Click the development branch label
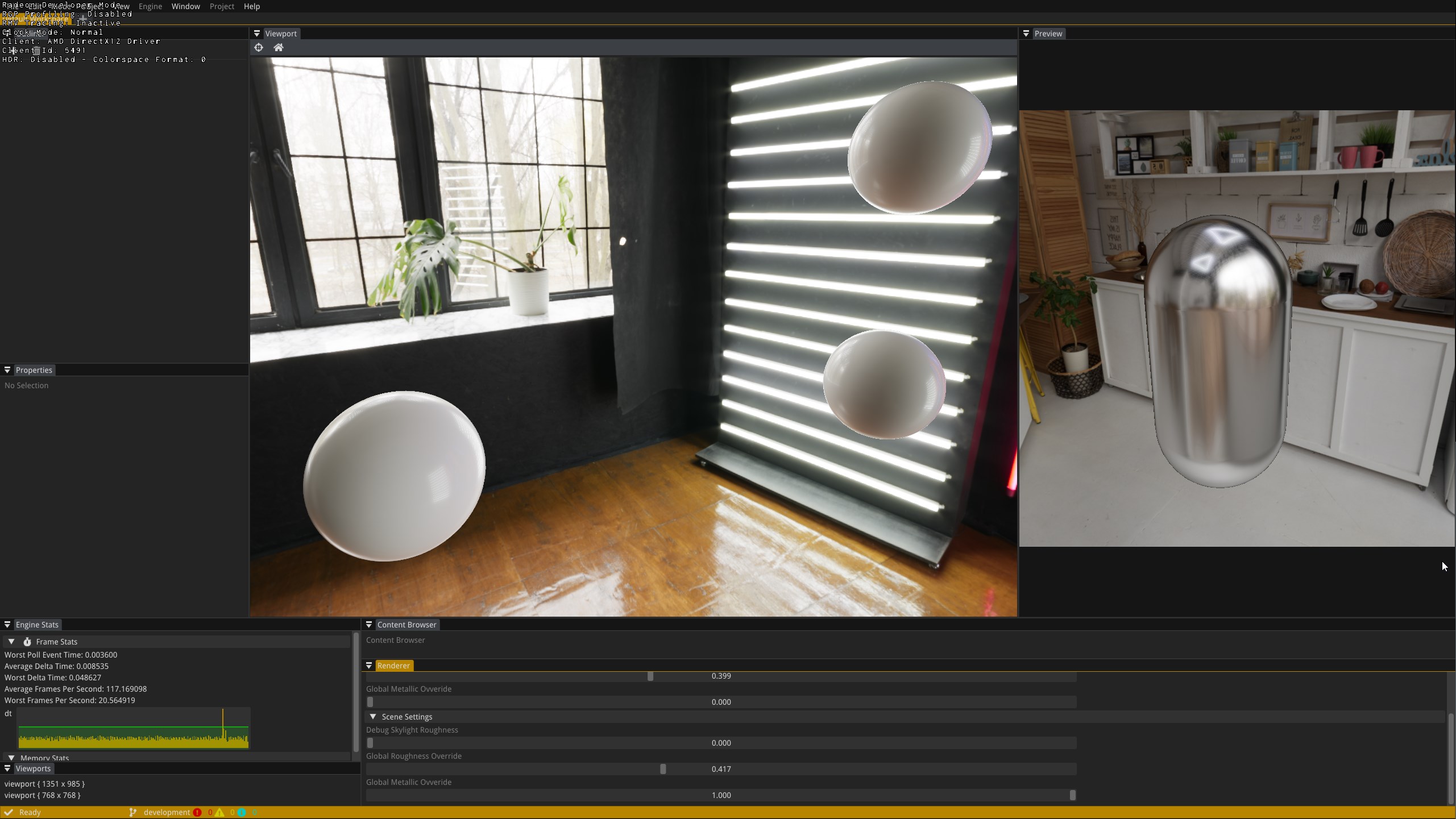The width and height of the screenshot is (1456, 819). tap(167, 812)
